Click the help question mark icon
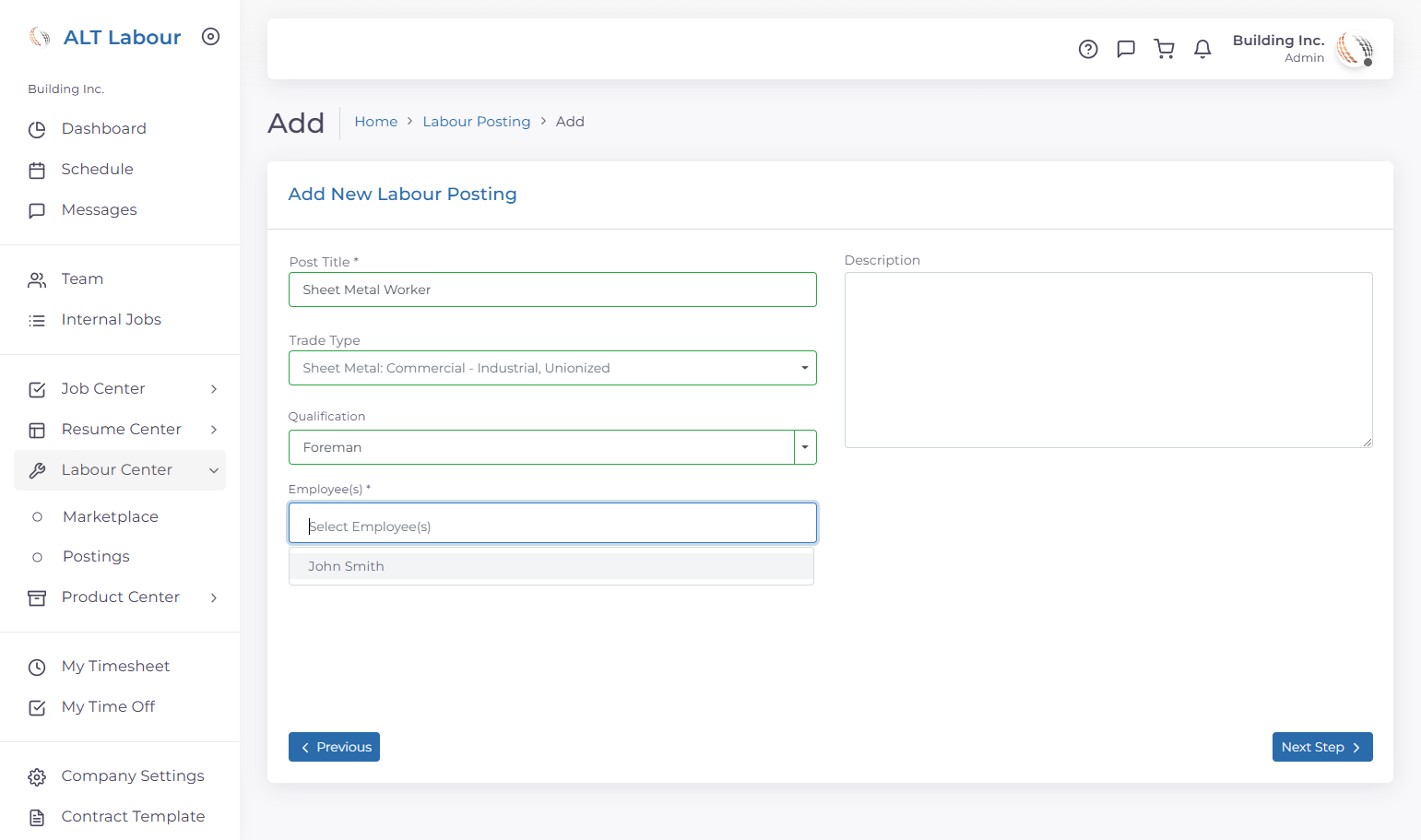The height and width of the screenshot is (840, 1421). pyautogui.click(x=1088, y=49)
